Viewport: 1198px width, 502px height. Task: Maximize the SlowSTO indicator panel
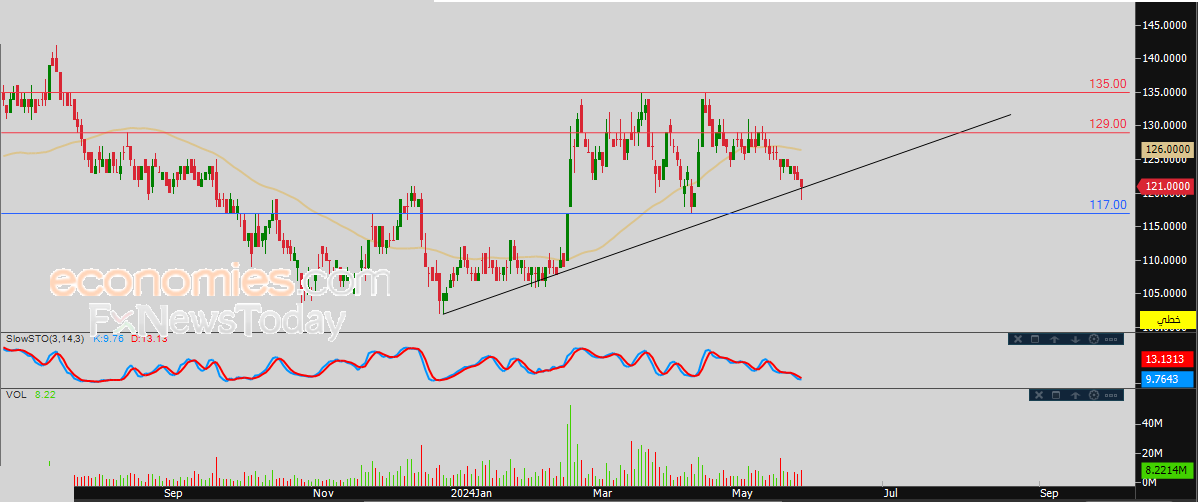pyautogui.click(x=1035, y=339)
